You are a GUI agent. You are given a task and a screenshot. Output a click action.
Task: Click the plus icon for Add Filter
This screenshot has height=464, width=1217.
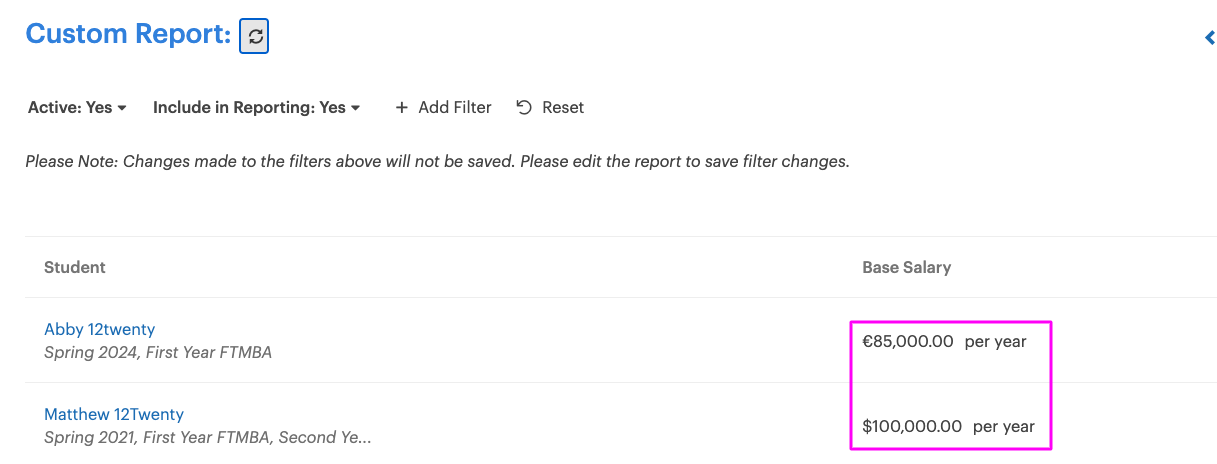coord(402,107)
